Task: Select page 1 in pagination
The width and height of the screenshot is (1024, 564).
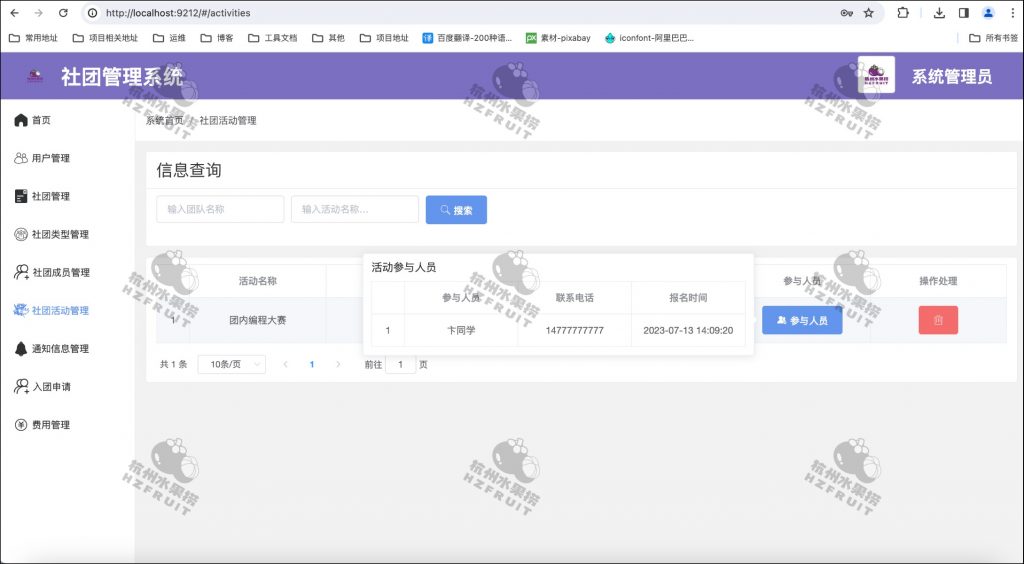Action: [x=312, y=364]
